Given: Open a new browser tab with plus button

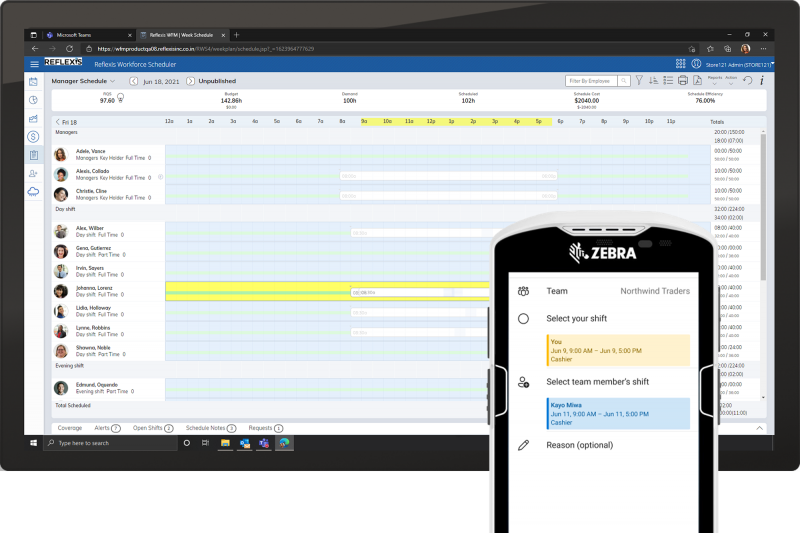Looking at the screenshot, I should (236, 35).
